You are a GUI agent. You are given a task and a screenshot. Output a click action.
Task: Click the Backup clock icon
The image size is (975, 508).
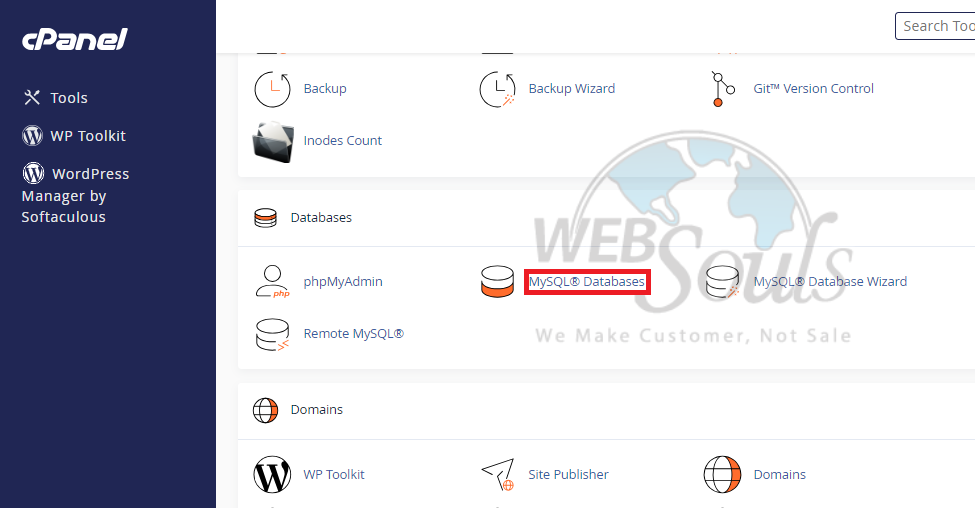click(272, 89)
